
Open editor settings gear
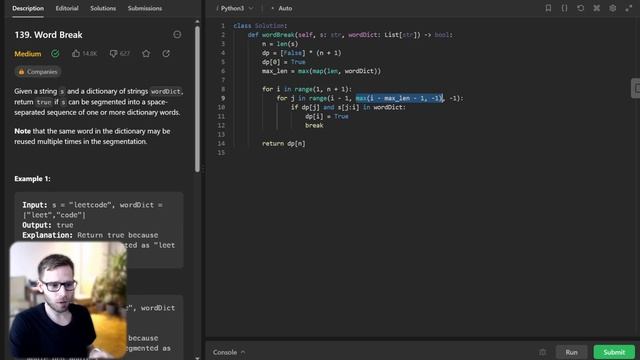point(613,8)
